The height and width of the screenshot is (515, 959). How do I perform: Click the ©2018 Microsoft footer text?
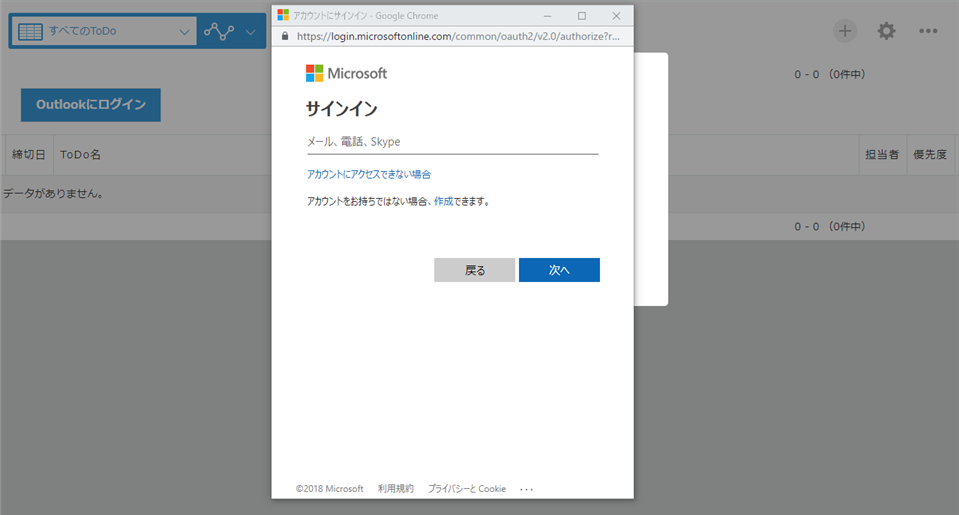[x=330, y=489]
